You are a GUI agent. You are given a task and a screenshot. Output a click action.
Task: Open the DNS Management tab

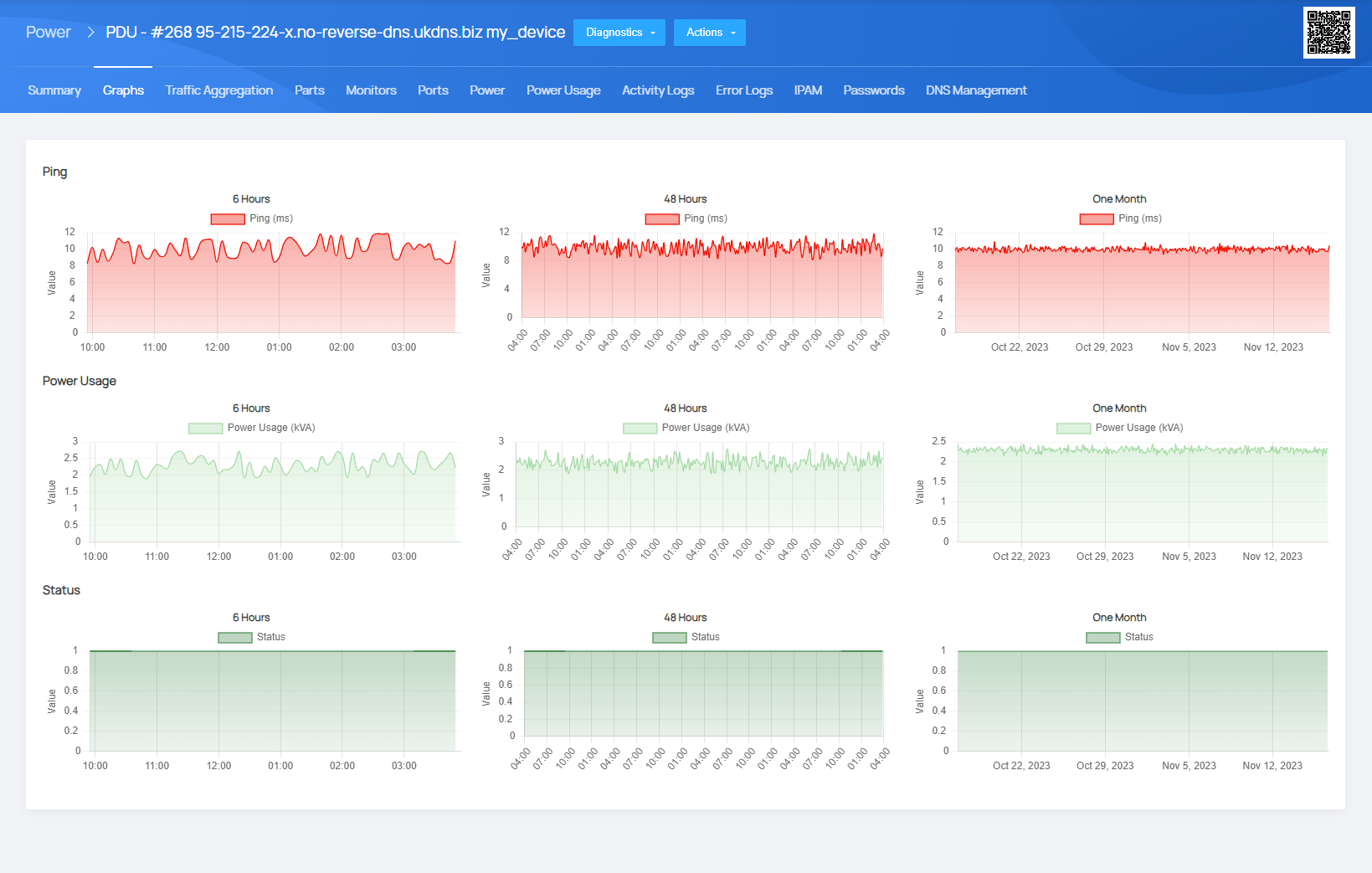click(x=976, y=90)
